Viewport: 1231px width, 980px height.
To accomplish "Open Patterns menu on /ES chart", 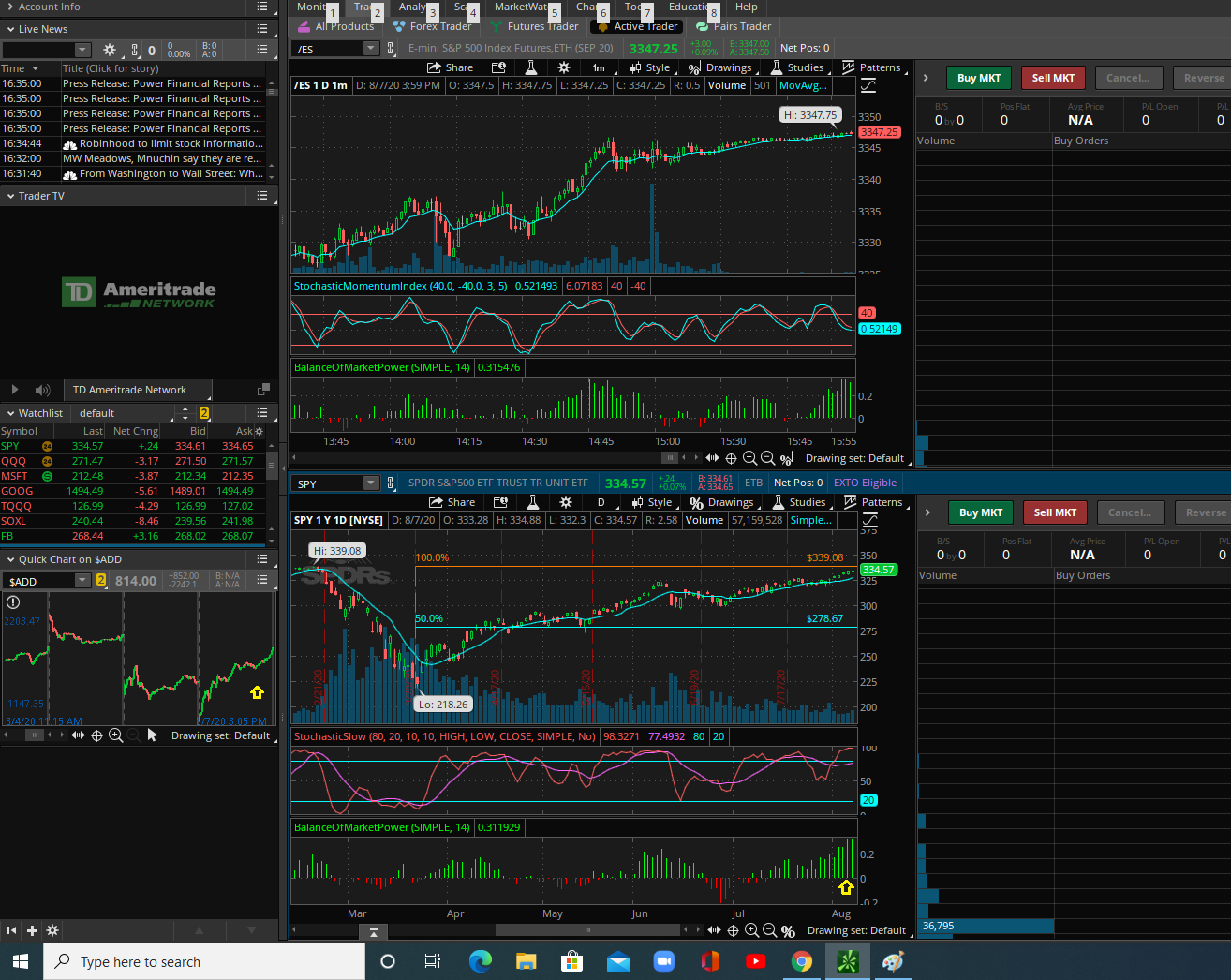I will click(871, 67).
